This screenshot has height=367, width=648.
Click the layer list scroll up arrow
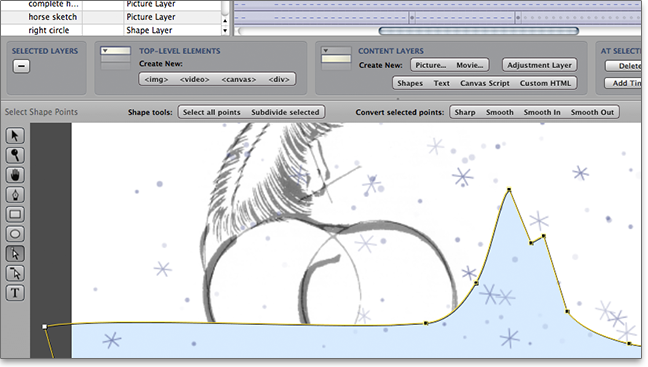coord(225,20)
